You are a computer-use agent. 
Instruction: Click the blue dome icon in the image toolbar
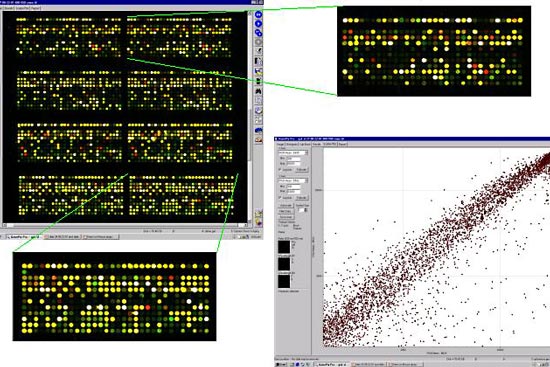(259, 131)
